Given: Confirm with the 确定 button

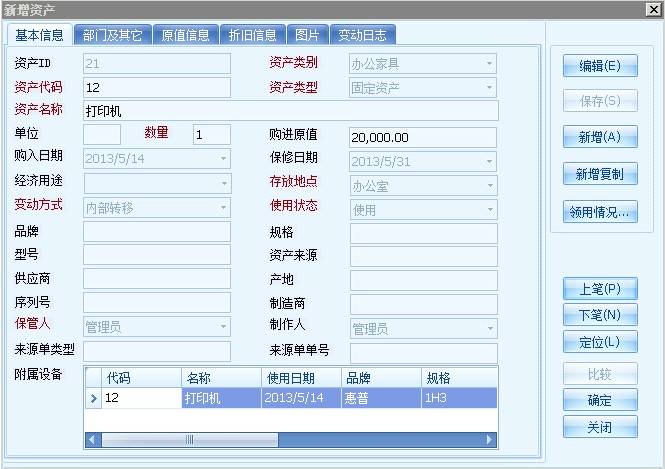Looking at the screenshot, I should coord(600,400).
